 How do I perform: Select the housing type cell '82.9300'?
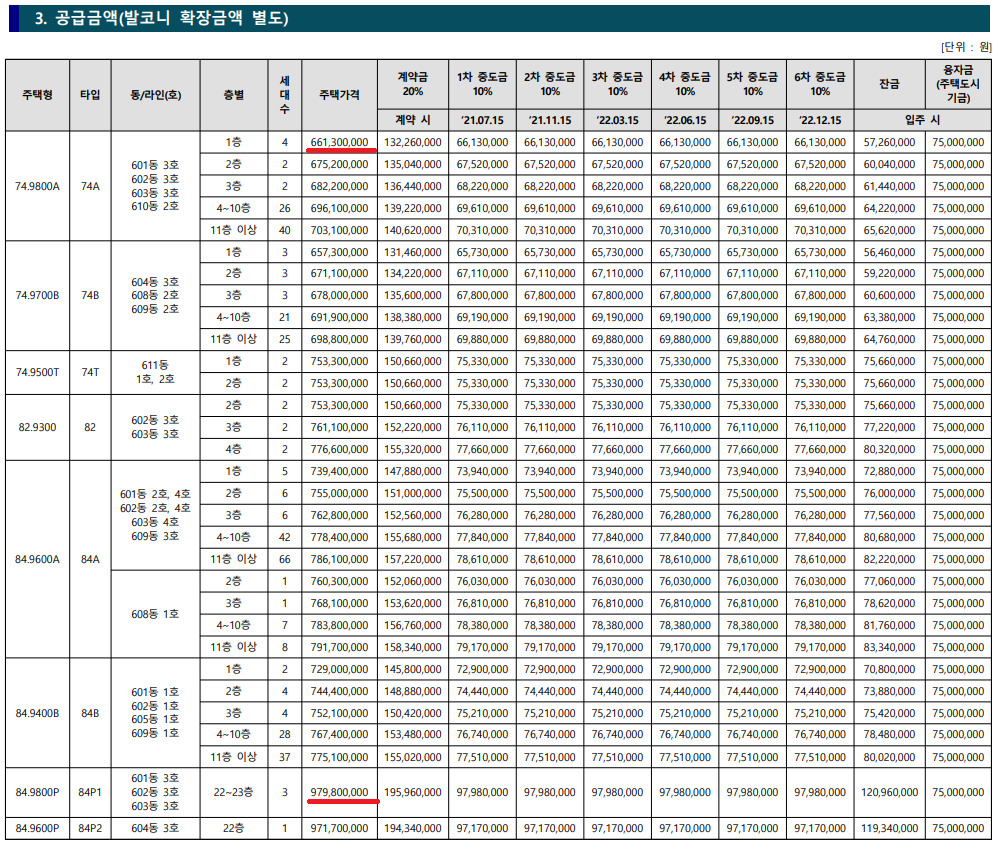point(38,428)
